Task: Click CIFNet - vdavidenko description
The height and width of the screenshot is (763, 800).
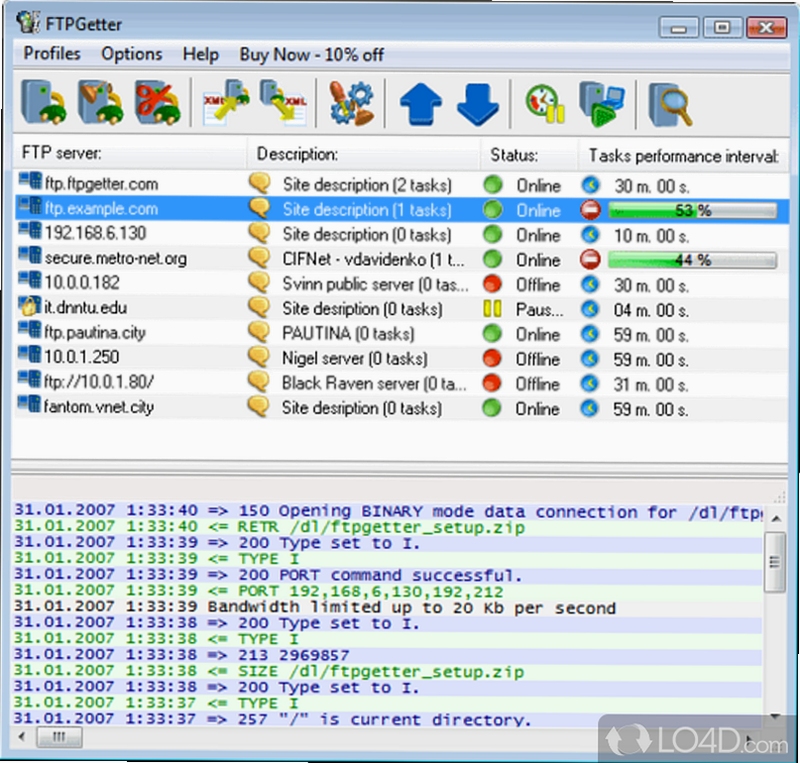Action: pos(373,260)
